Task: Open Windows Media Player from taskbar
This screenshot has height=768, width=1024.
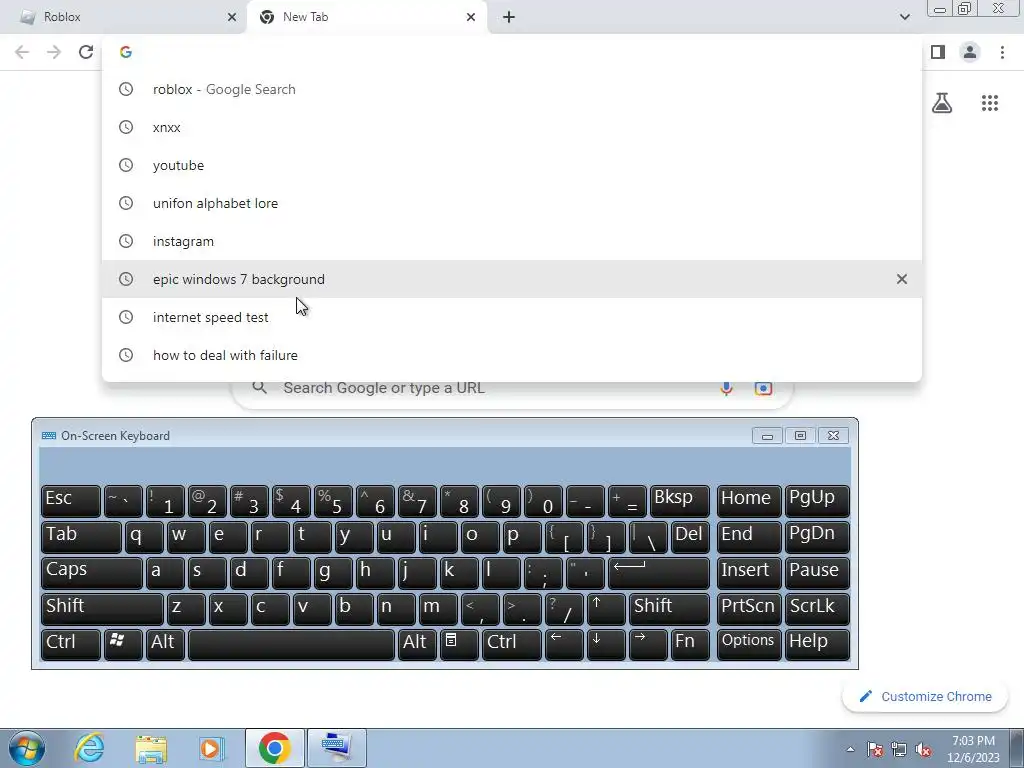Action: coord(211,748)
